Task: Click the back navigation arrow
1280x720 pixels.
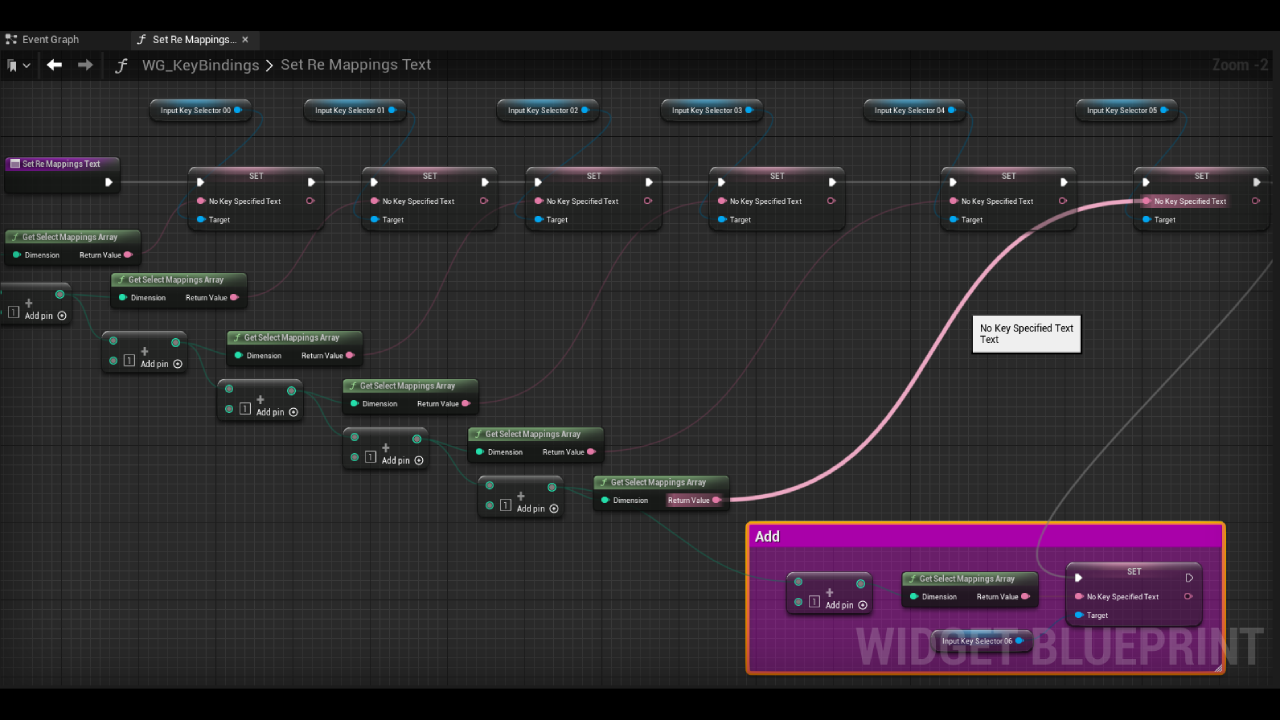Action: coord(54,65)
